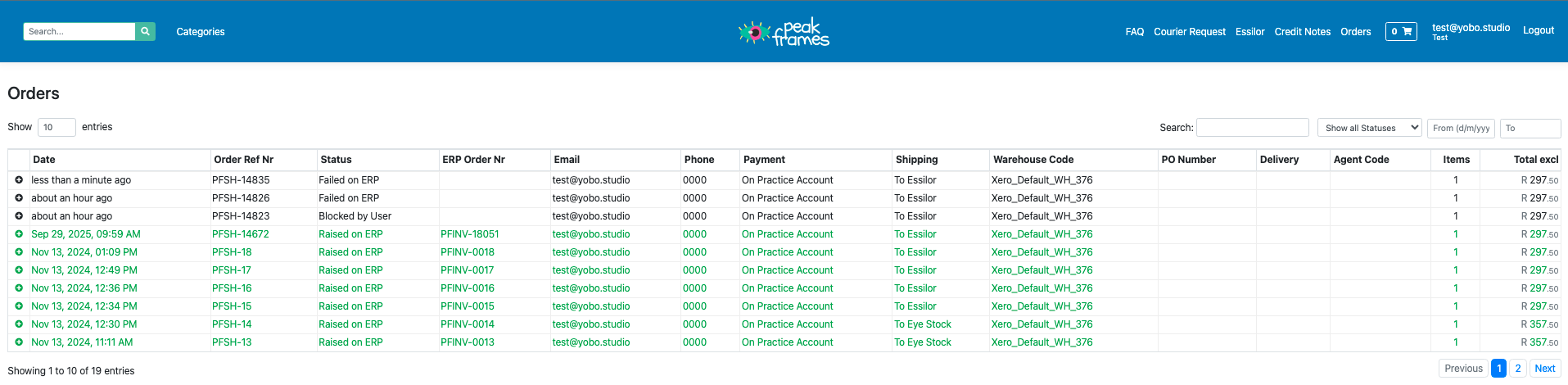Sort table by Order Ref Nr column
The width and height of the screenshot is (1568, 385).
pyautogui.click(x=244, y=160)
